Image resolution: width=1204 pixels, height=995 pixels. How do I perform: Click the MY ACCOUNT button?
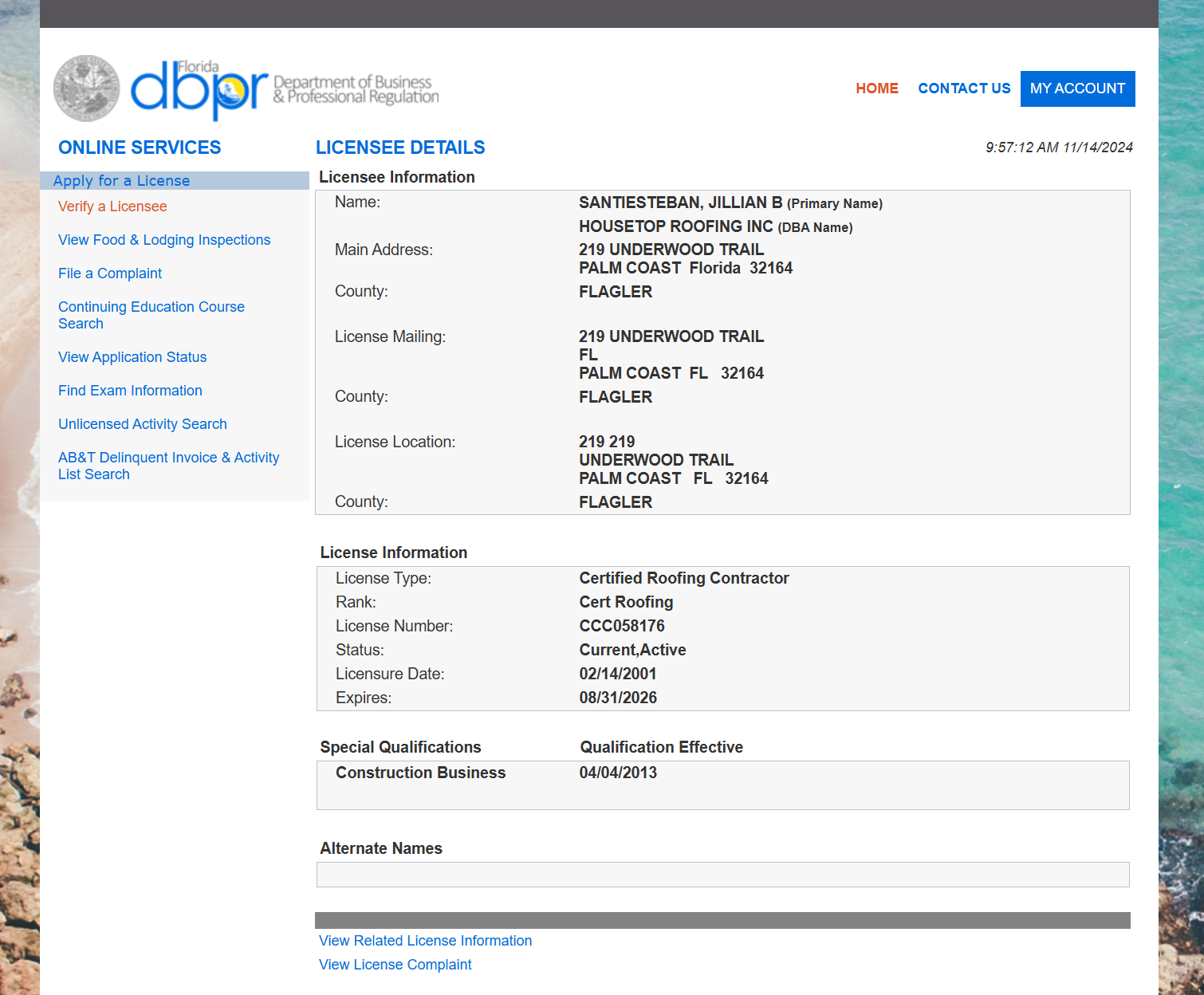click(x=1076, y=88)
